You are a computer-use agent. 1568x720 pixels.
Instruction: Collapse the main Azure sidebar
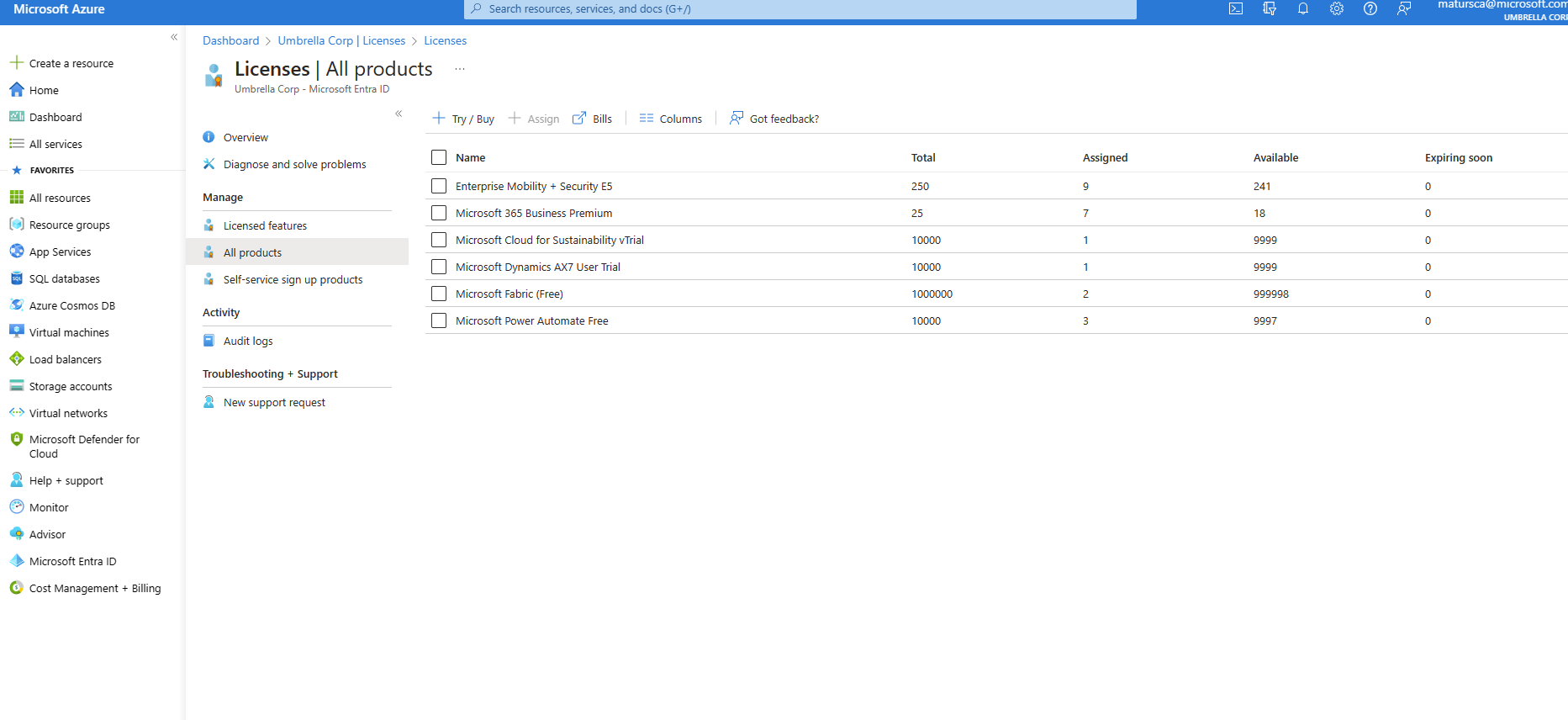pos(174,37)
